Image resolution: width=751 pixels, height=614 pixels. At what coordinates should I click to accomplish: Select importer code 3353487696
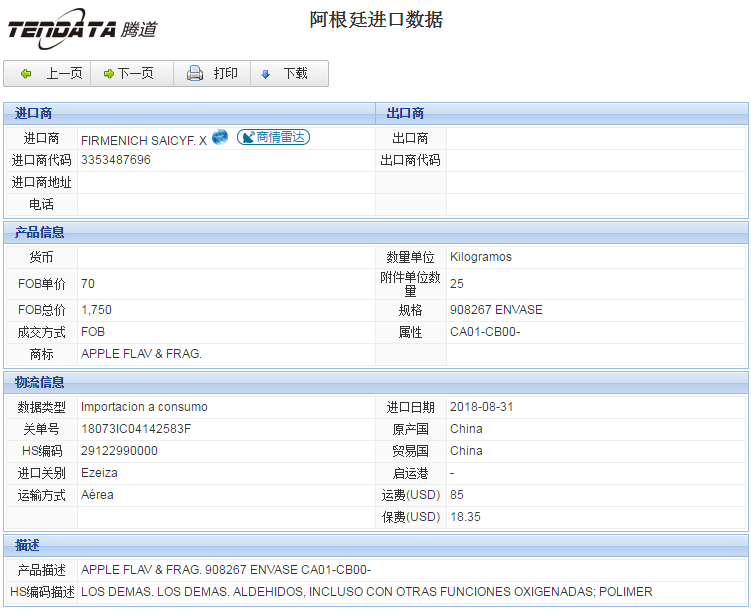coord(116,160)
